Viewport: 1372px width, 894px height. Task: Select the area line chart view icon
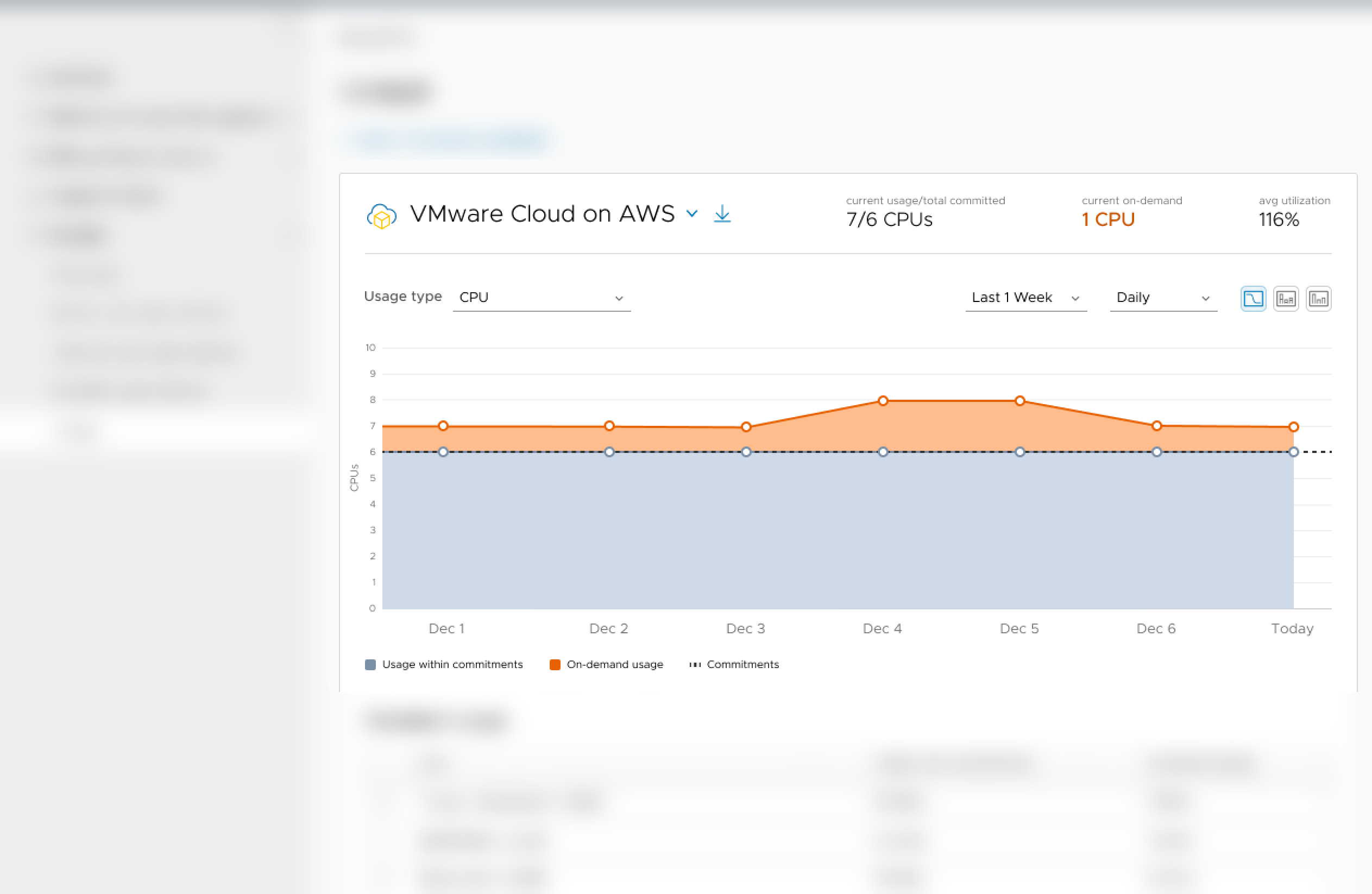(x=1253, y=299)
